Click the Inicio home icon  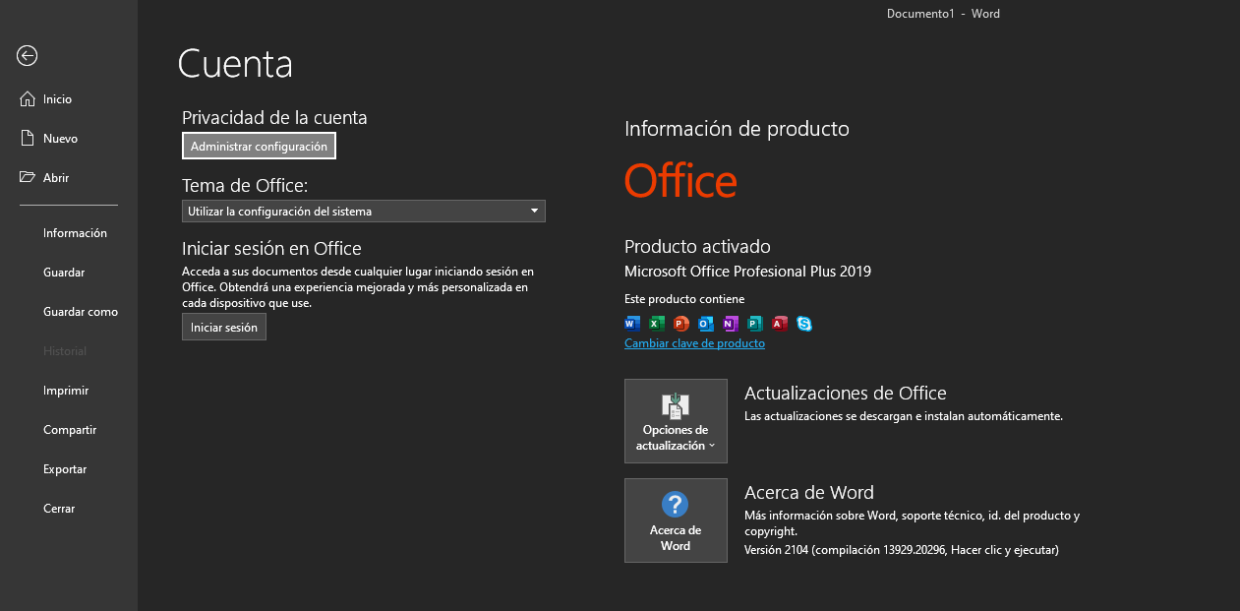click(x=27, y=99)
